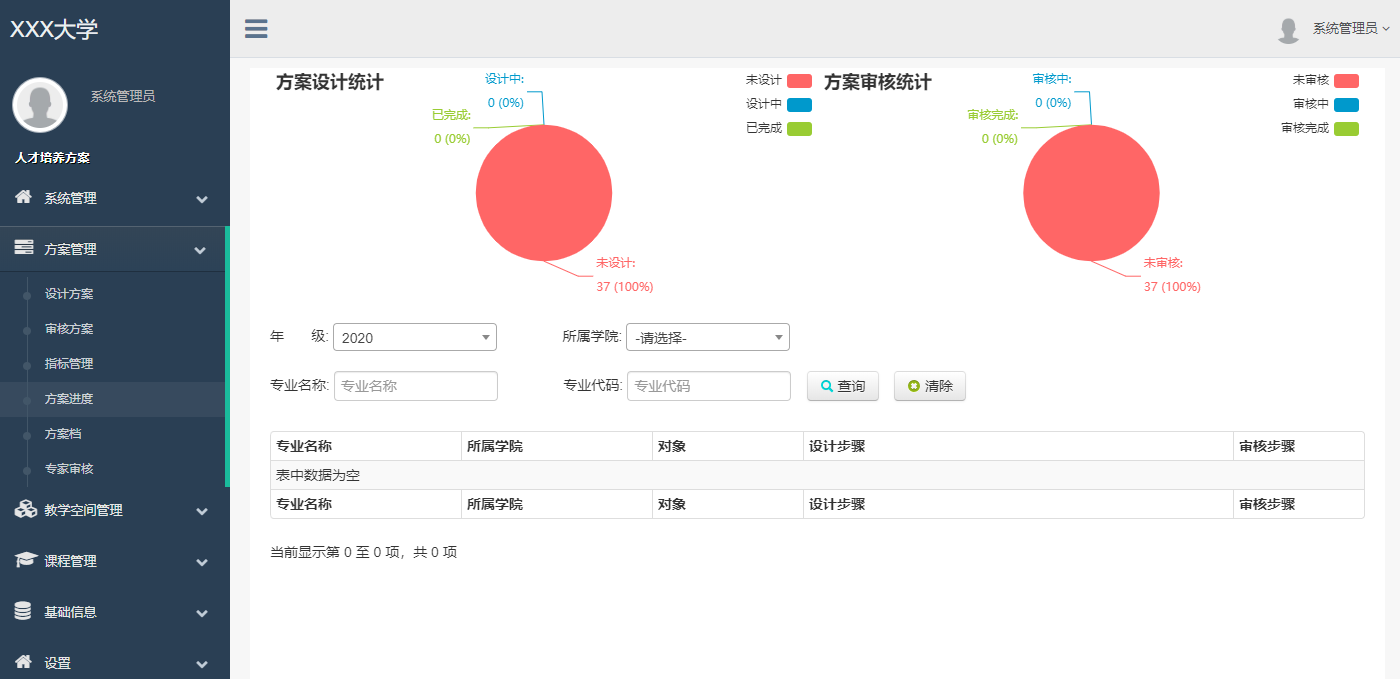Open the 系统管理员 user dropdown

1351,29
